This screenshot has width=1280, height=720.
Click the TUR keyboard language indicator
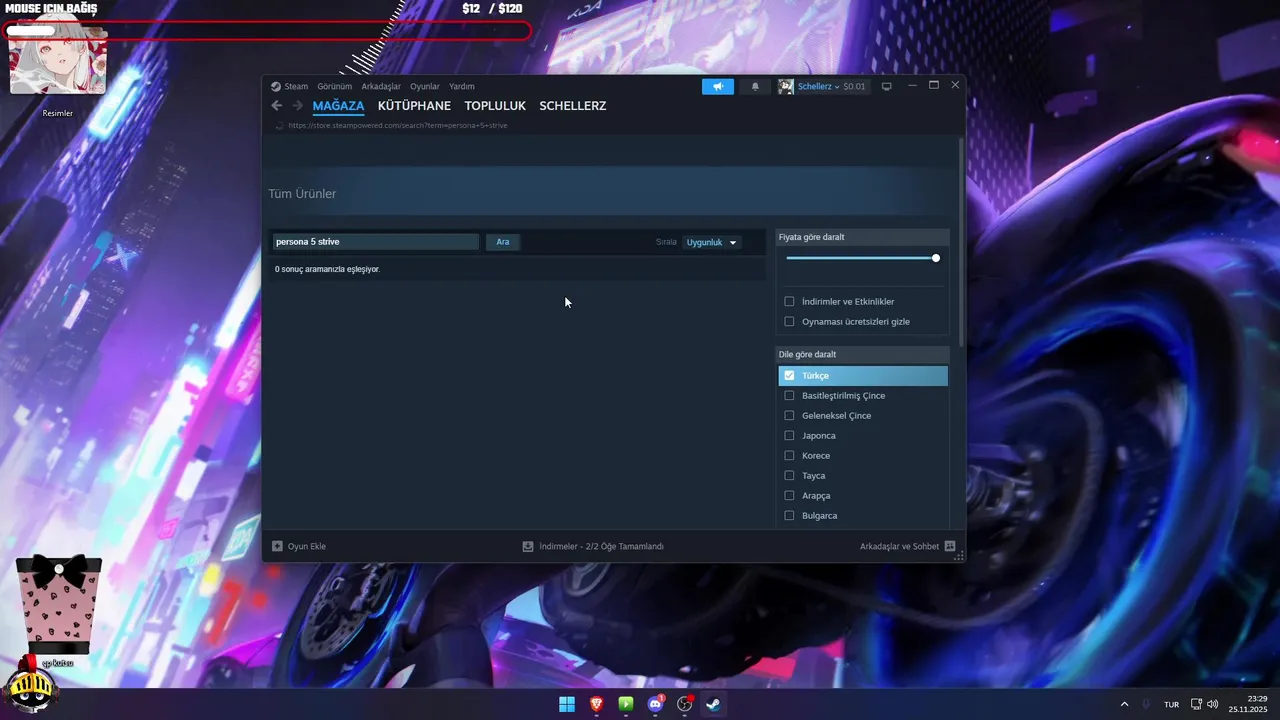tap(1171, 704)
